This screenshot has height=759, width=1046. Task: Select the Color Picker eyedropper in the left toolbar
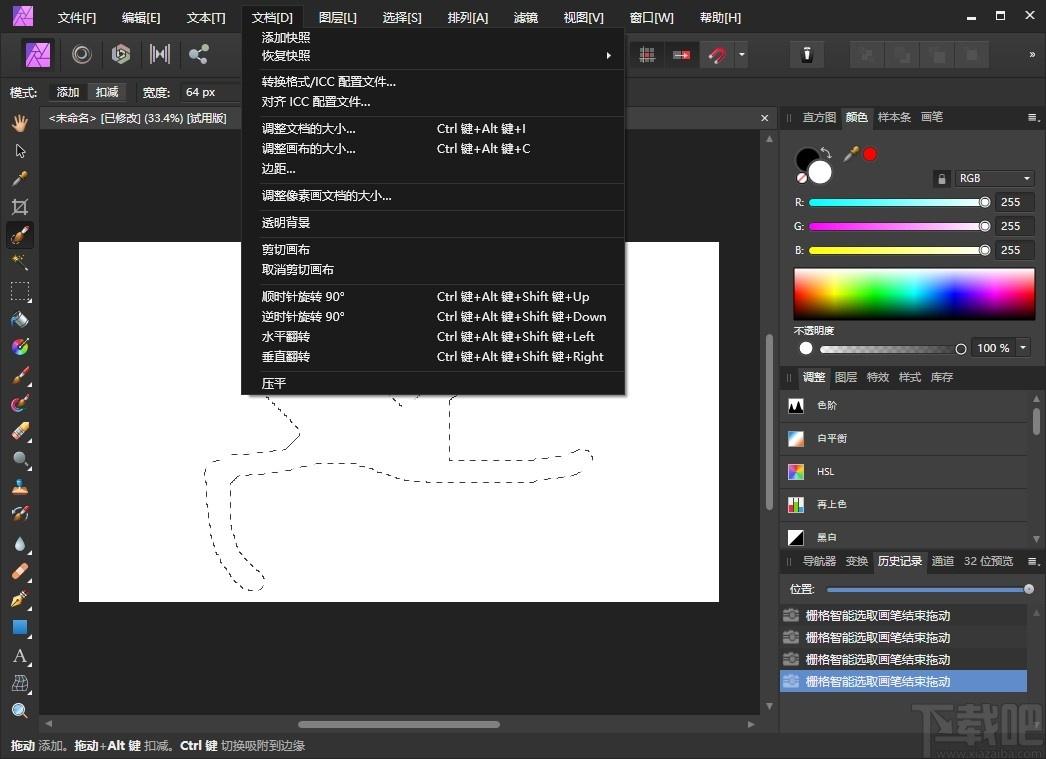(20, 179)
